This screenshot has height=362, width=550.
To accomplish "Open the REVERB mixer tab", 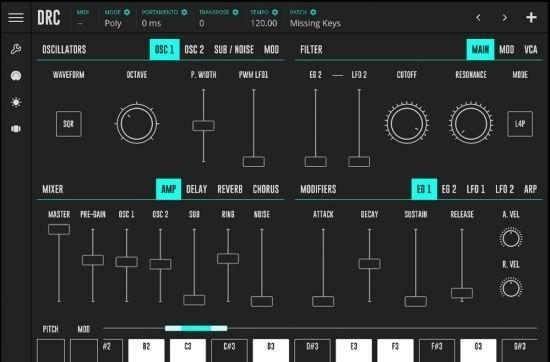I will [x=230, y=189].
